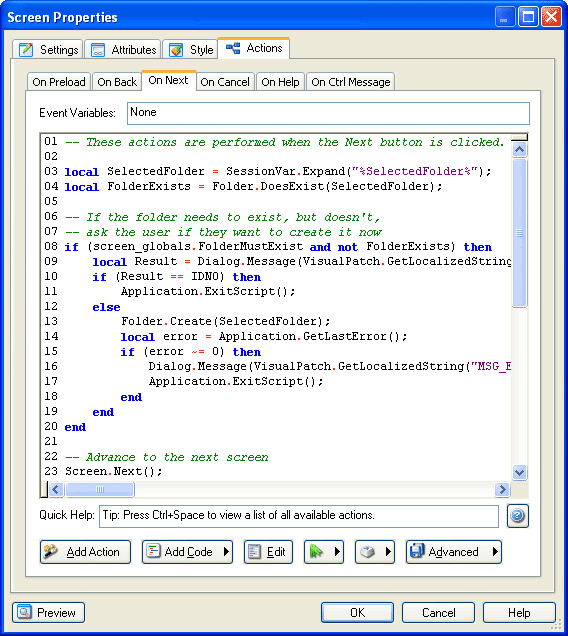This screenshot has width=568, height=636.
Task: Select the On Ctrl Message tab
Action: (351, 82)
